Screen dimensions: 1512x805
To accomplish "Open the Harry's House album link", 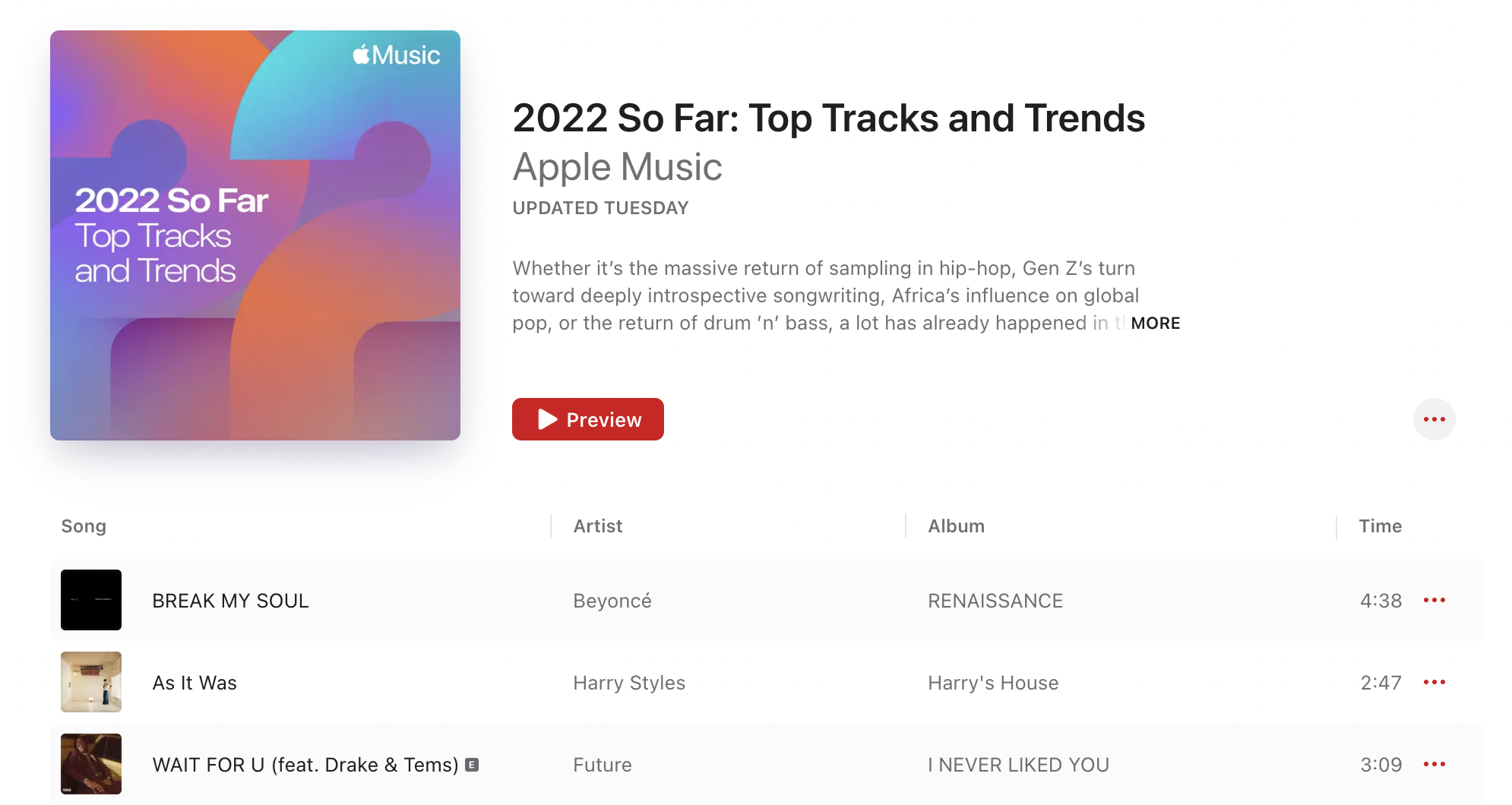I will [x=993, y=683].
